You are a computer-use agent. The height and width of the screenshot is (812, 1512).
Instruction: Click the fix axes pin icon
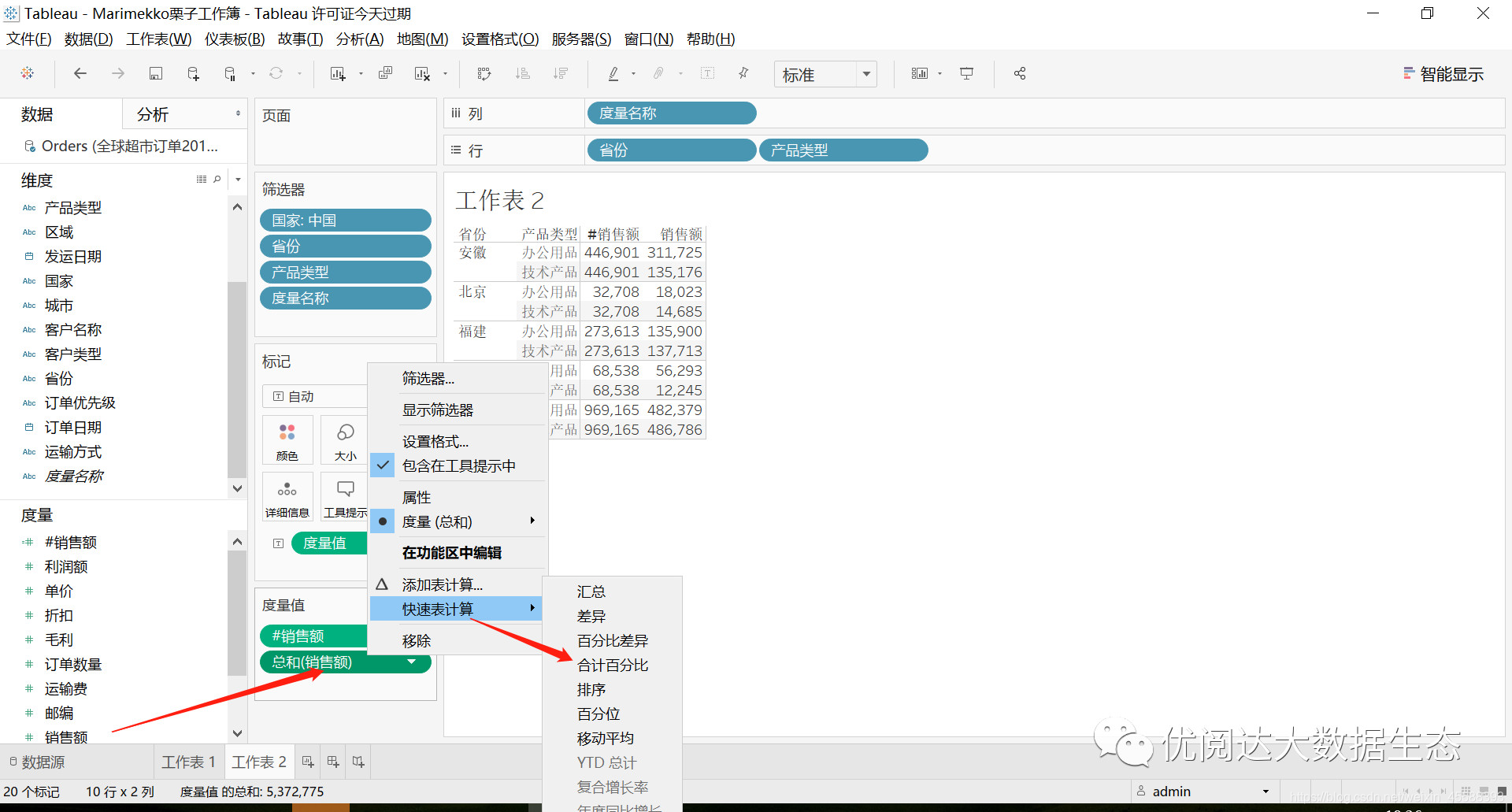click(x=743, y=73)
